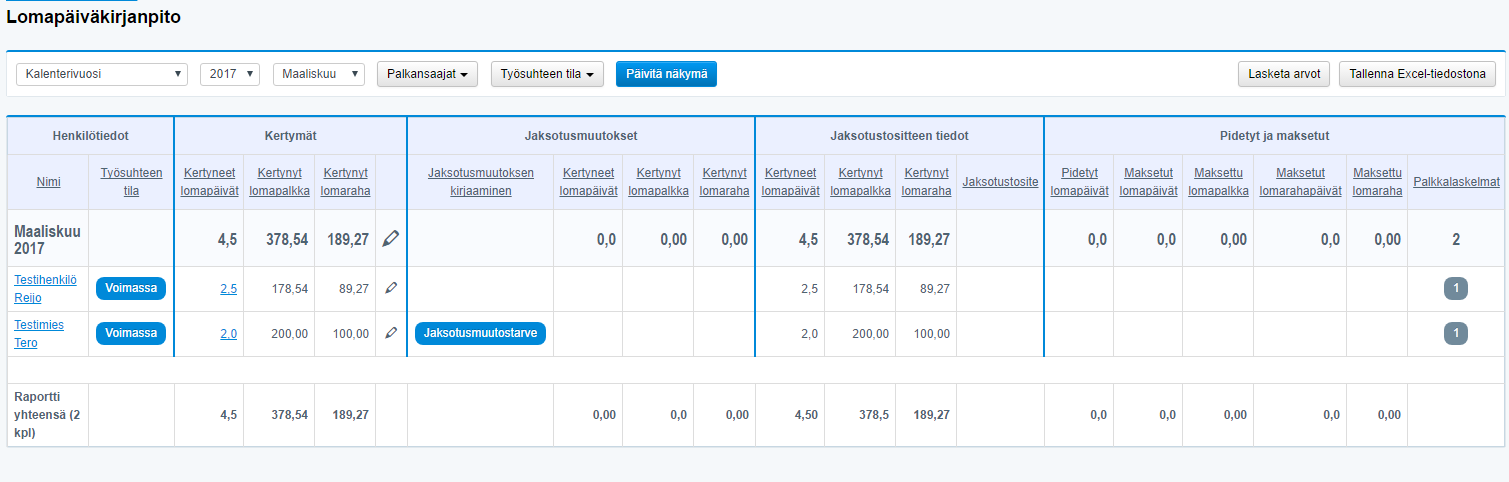Open the Maaliskuu month dropdown
The height and width of the screenshot is (482, 1509).
(x=319, y=74)
